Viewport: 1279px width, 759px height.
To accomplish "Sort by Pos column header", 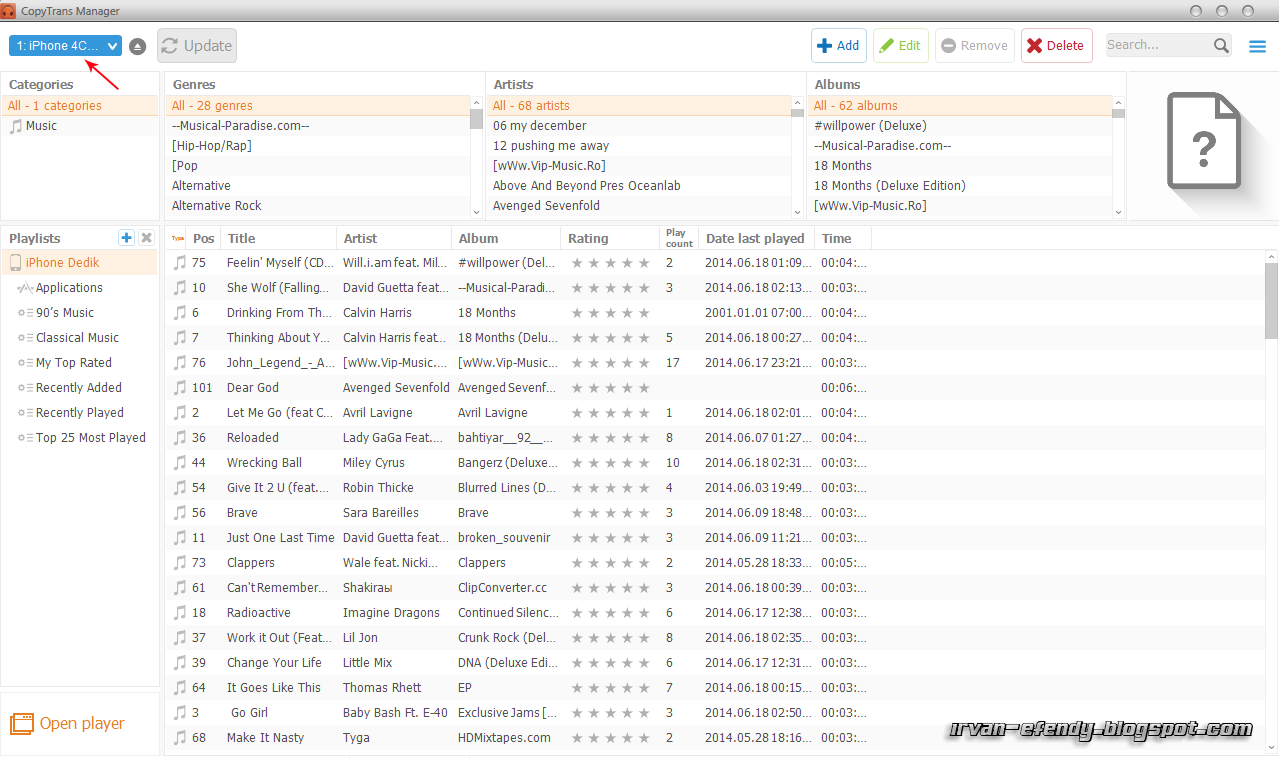I will [205, 238].
